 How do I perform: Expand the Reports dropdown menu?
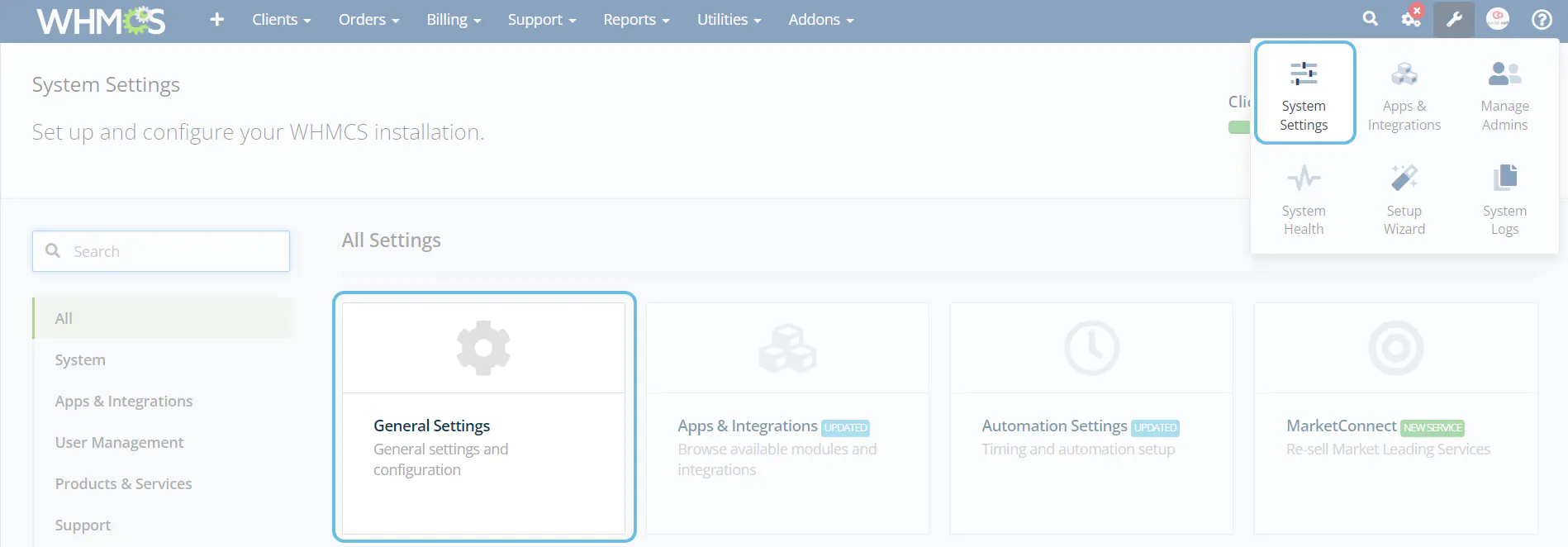click(x=636, y=20)
